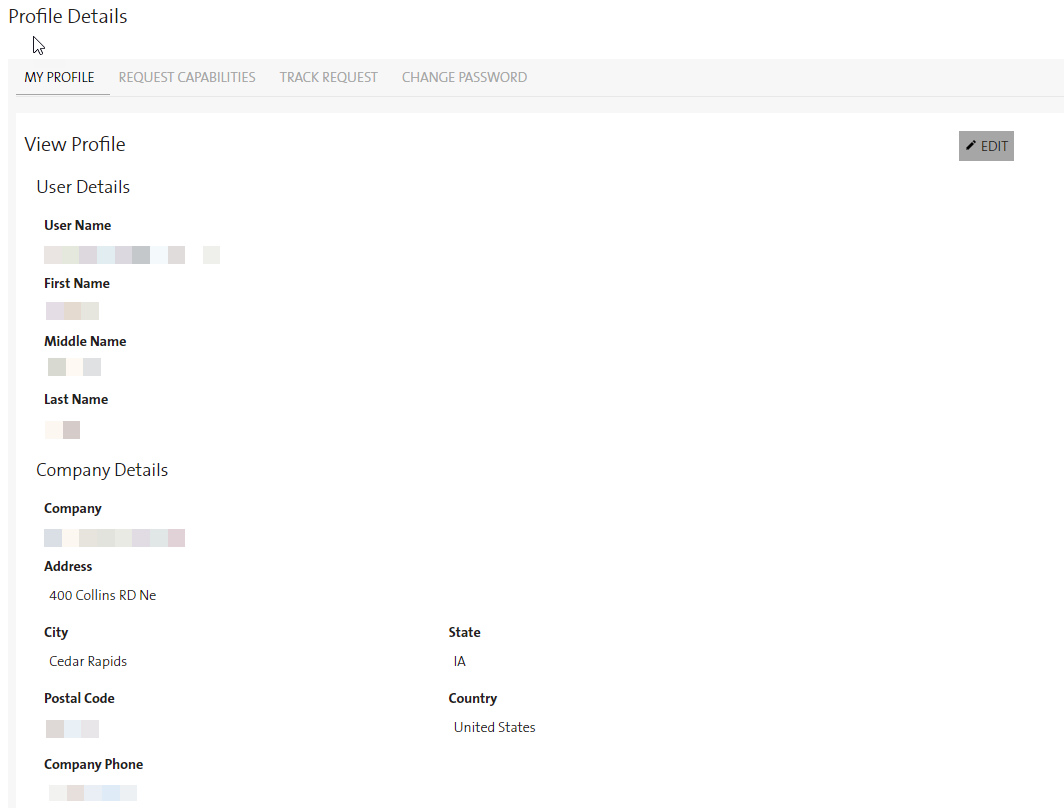Click the blurred Company Phone value
The width and height of the screenshot is (1064, 808).
[x=92, y=793]
